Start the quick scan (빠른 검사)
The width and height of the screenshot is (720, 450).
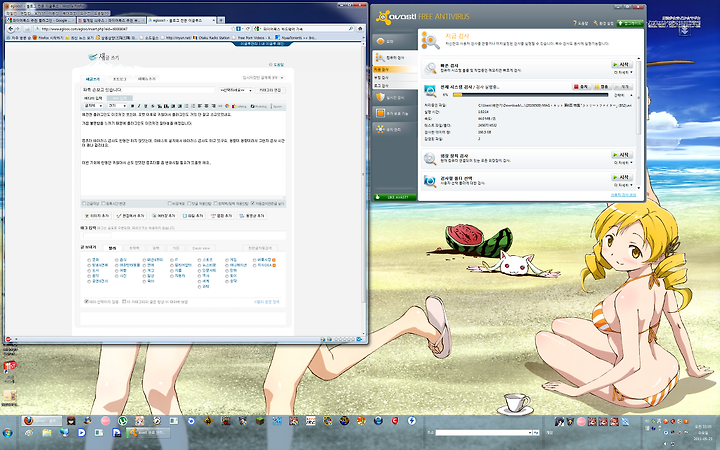622,65
